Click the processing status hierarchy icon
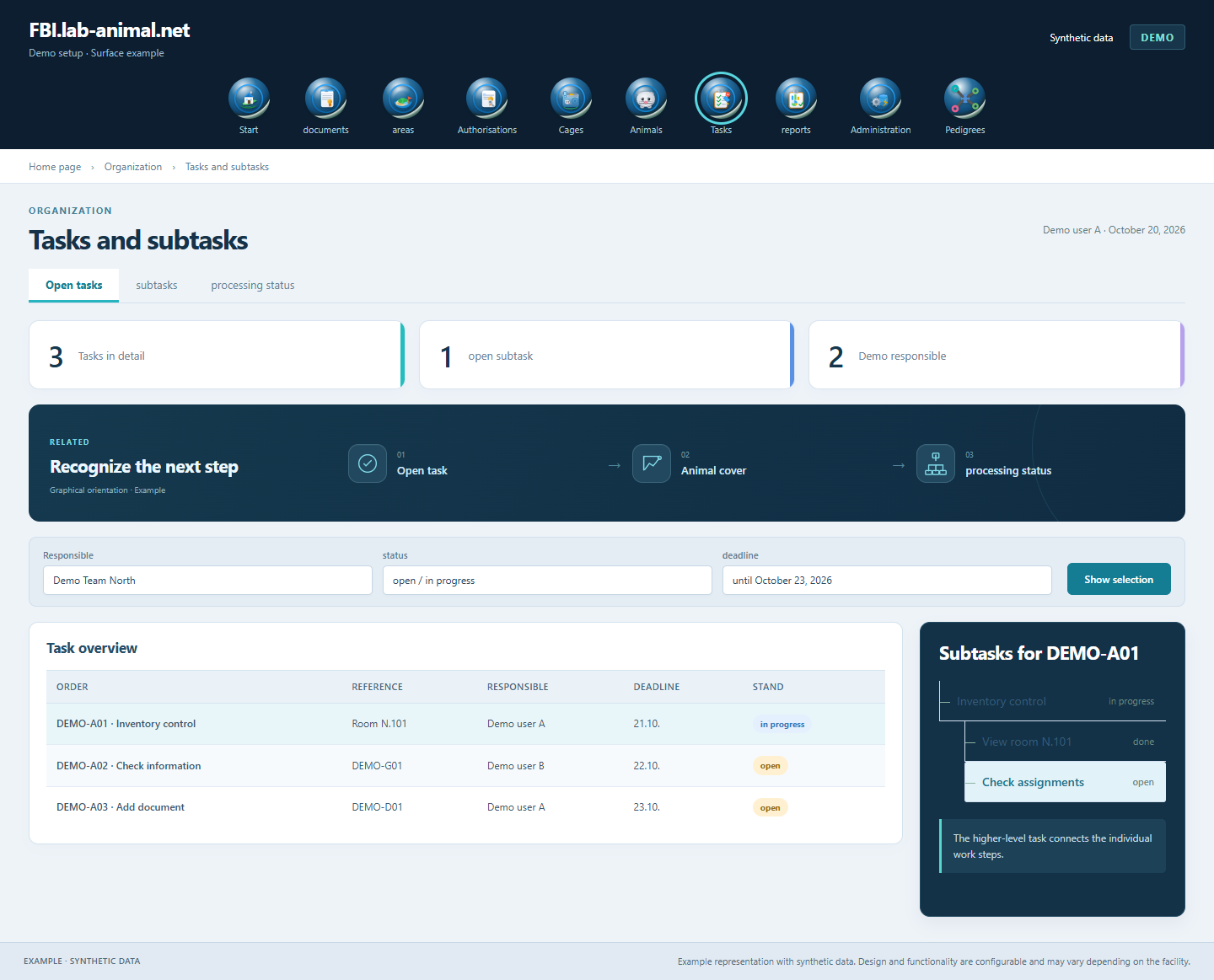Image resolution: width=1214 pixels, height=980 pixels. coord(936,463)
